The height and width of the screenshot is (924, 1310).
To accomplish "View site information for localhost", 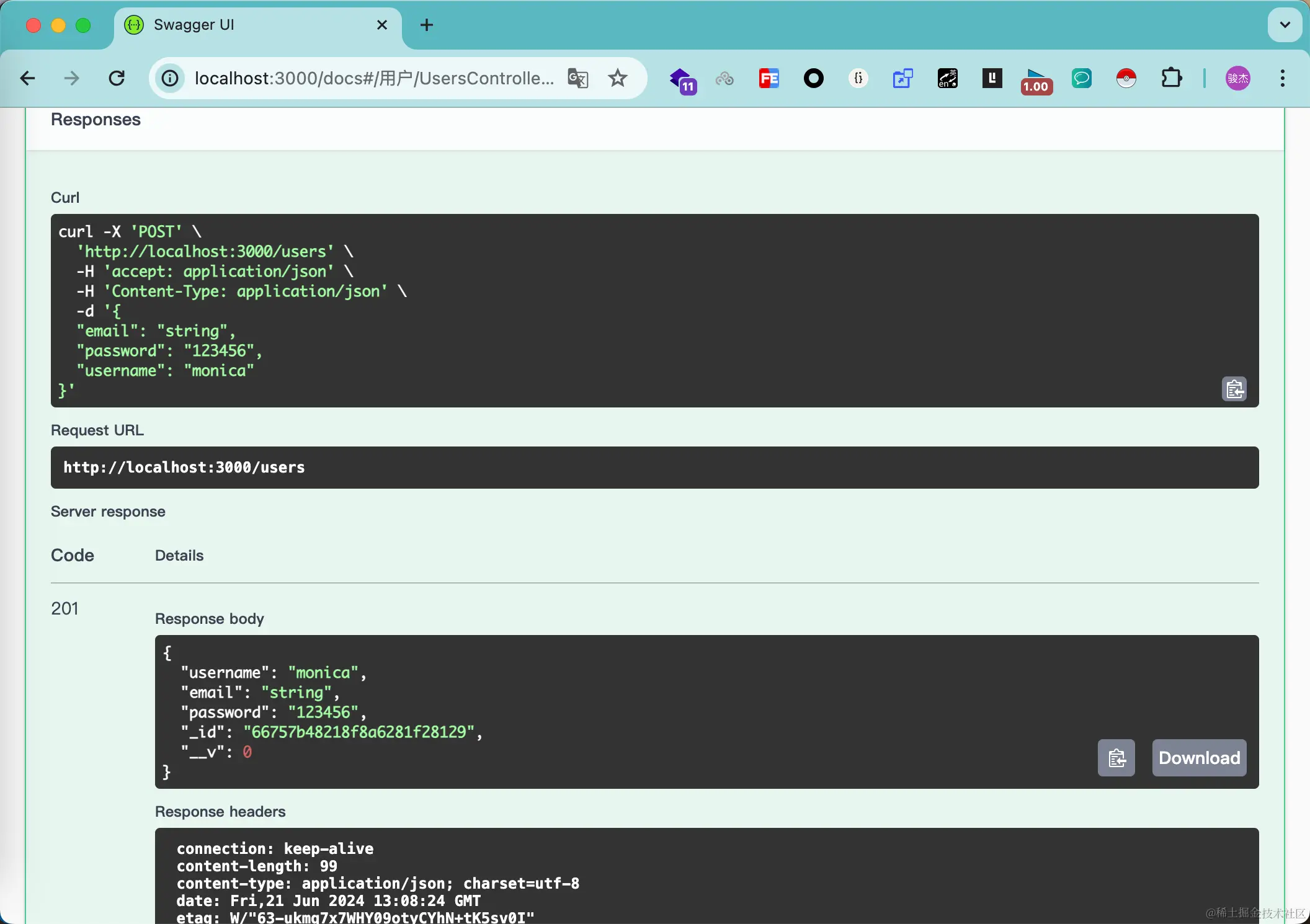I will pyautogui.click(x=170, y=79).
